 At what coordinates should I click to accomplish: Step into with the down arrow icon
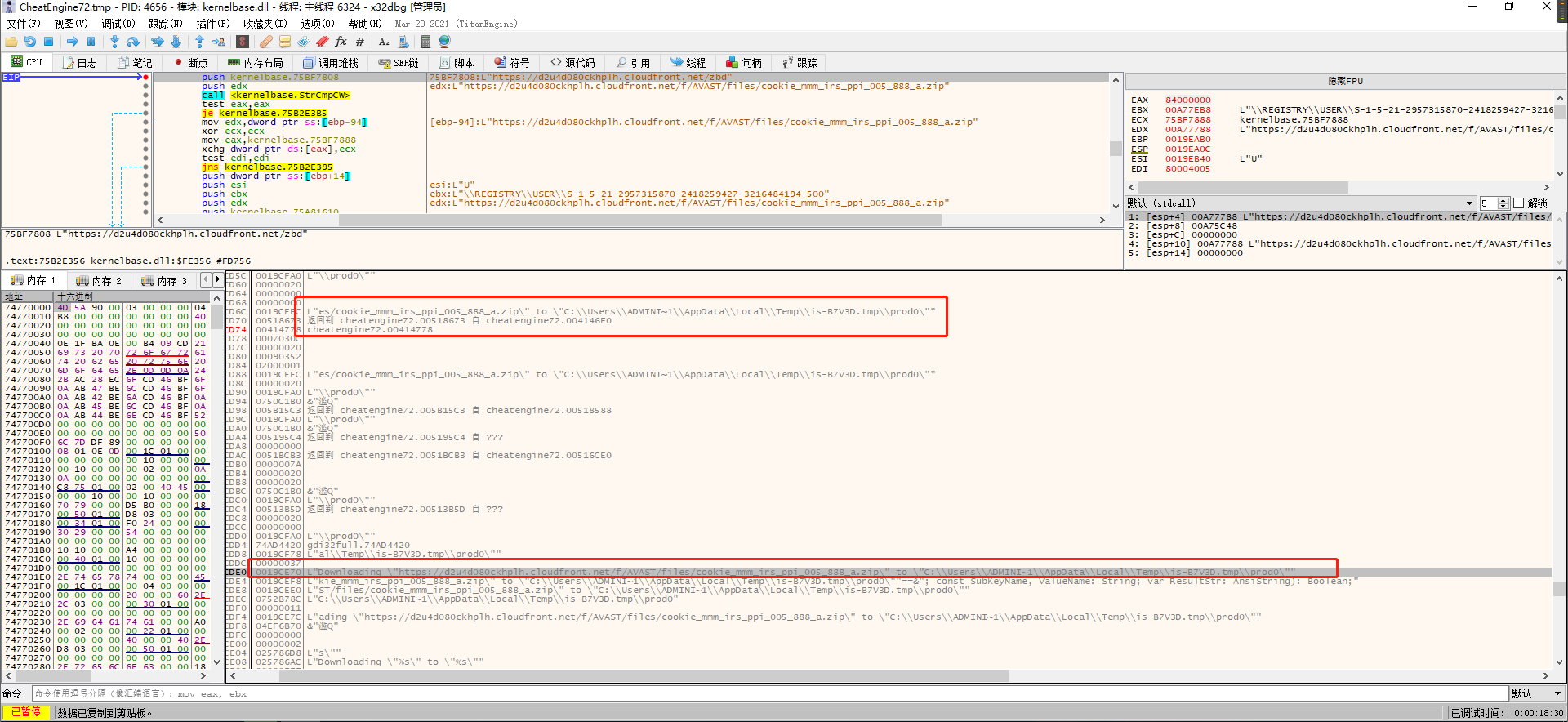[114, 42]
